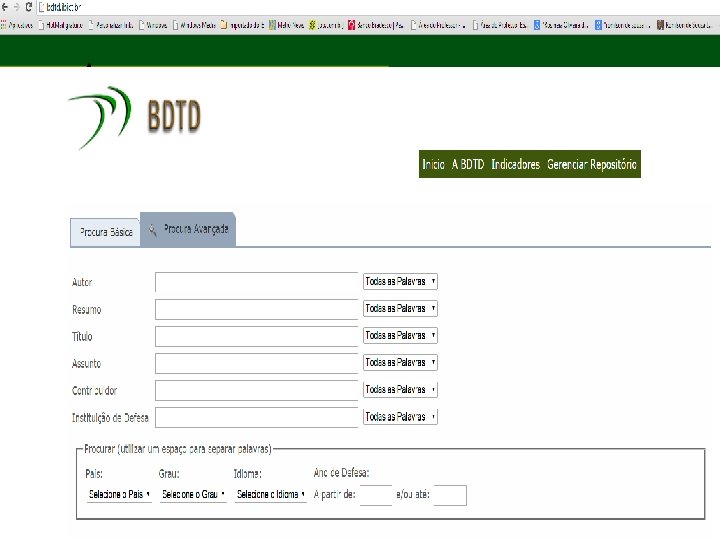Click the 'Ano de Defesa:' label
Viewport: 720px width, 540px height.
point(341,473)
